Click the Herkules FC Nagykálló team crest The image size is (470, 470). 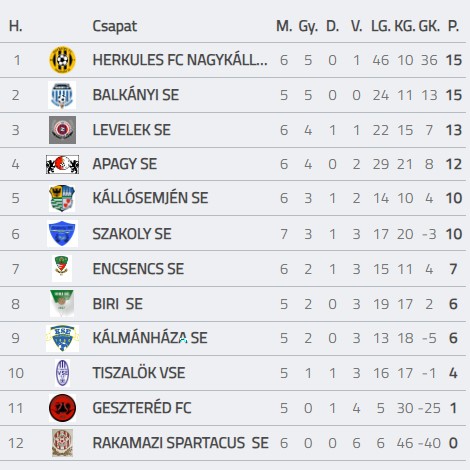point(62,60)
